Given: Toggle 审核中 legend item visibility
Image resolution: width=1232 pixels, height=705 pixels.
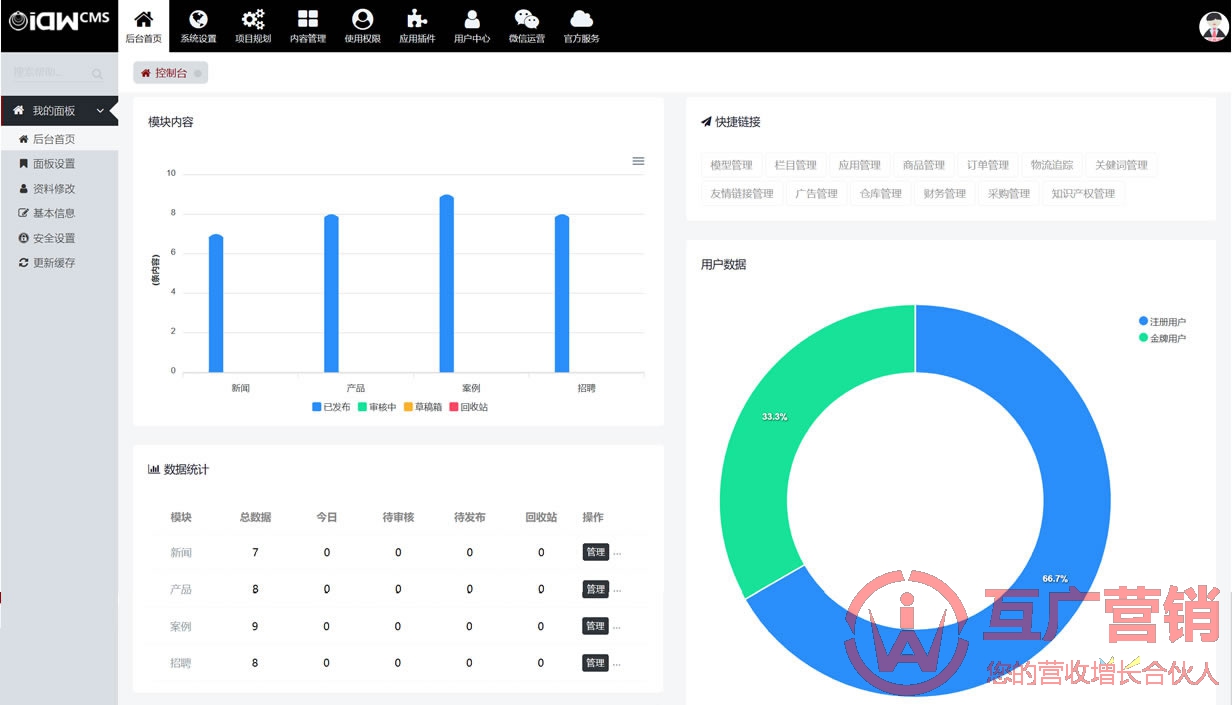Looking at the screenshot, I should click(x=377, y=407).
